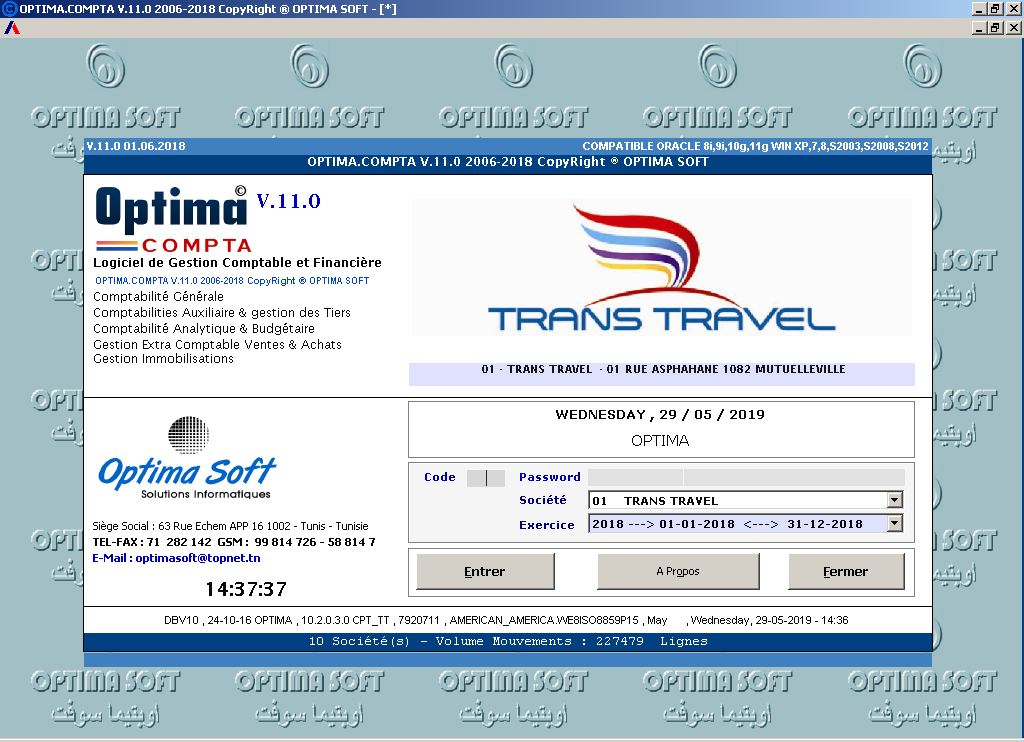Image resolution: width=1024 pixels, height=742 pixels.
Task: Minimize the main application window
Action: tap(979, 8)
